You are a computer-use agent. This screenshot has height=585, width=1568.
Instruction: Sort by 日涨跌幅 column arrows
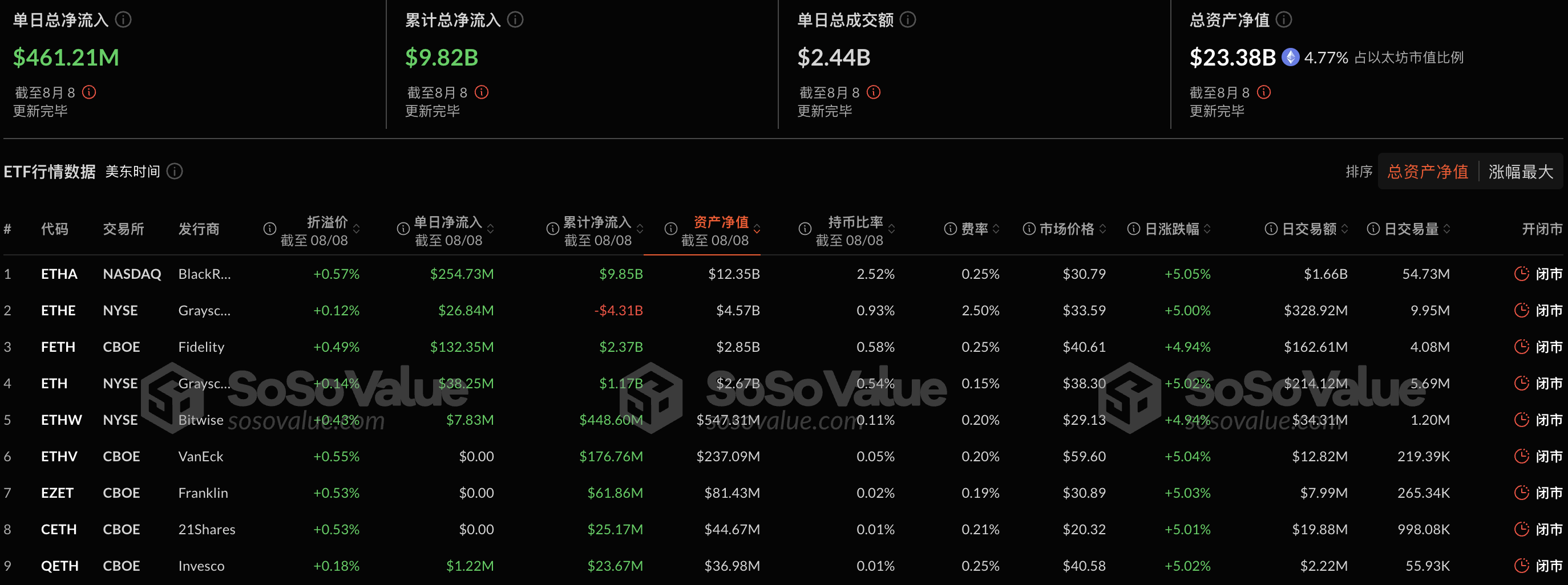(x=1207, y=229)
